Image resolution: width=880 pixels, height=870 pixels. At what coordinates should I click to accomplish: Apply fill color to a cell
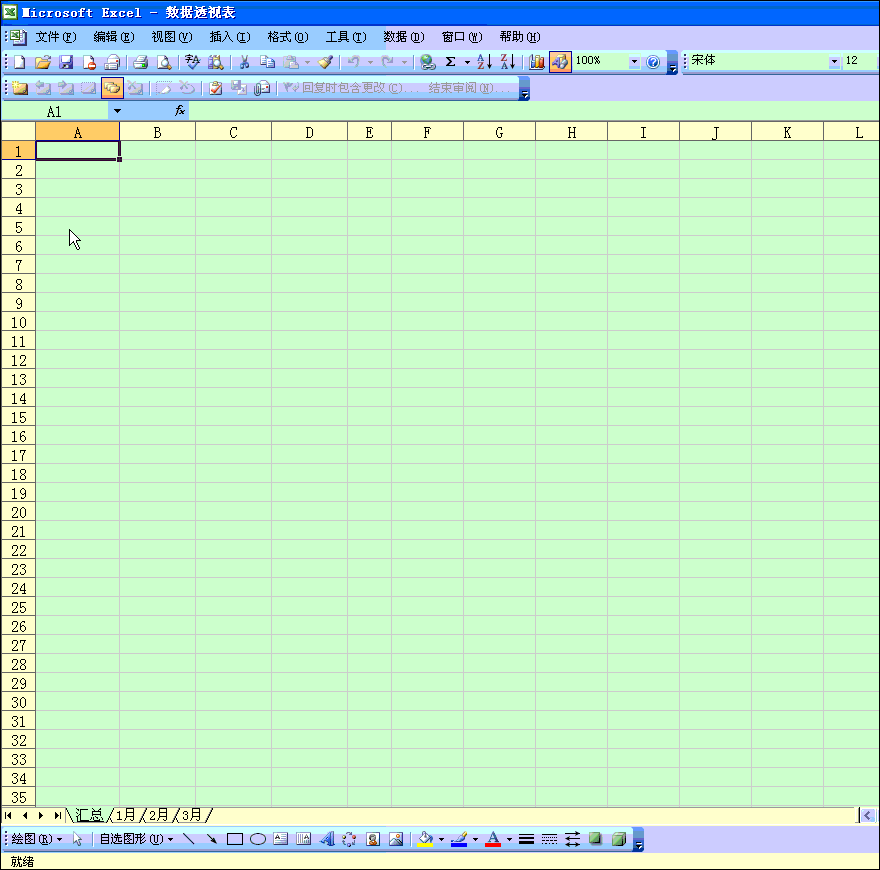(423, 839)
